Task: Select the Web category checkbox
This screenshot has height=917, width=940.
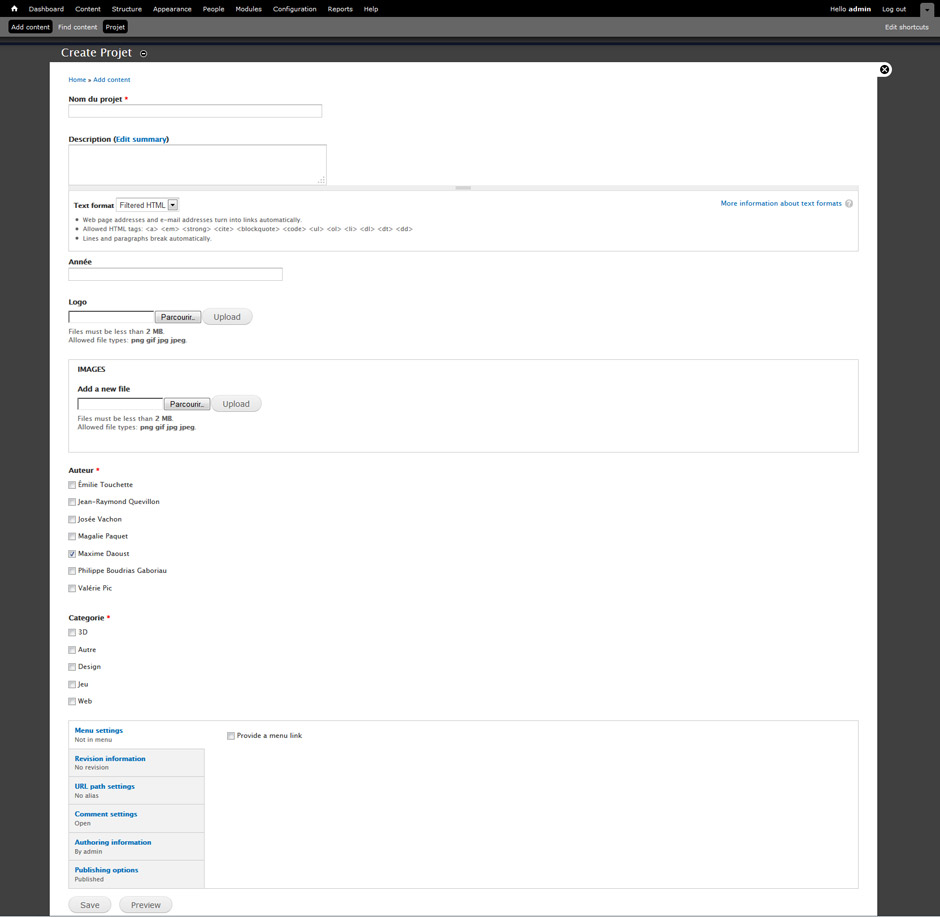Action: click(x=72, y=701)
